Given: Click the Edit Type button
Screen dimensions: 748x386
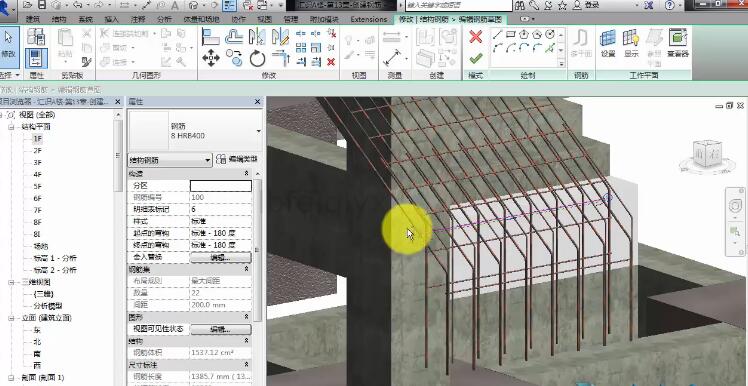Looking at the screenshot, I should [237, 159].
